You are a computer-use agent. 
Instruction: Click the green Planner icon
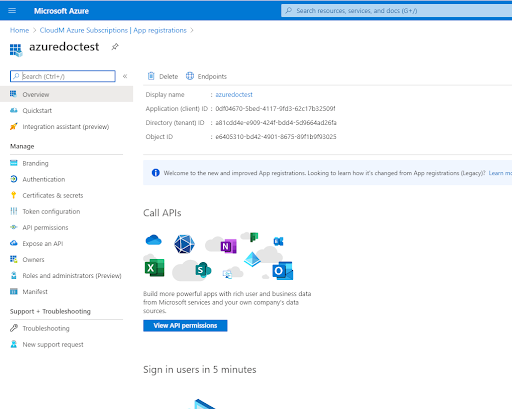pos(254,237)
